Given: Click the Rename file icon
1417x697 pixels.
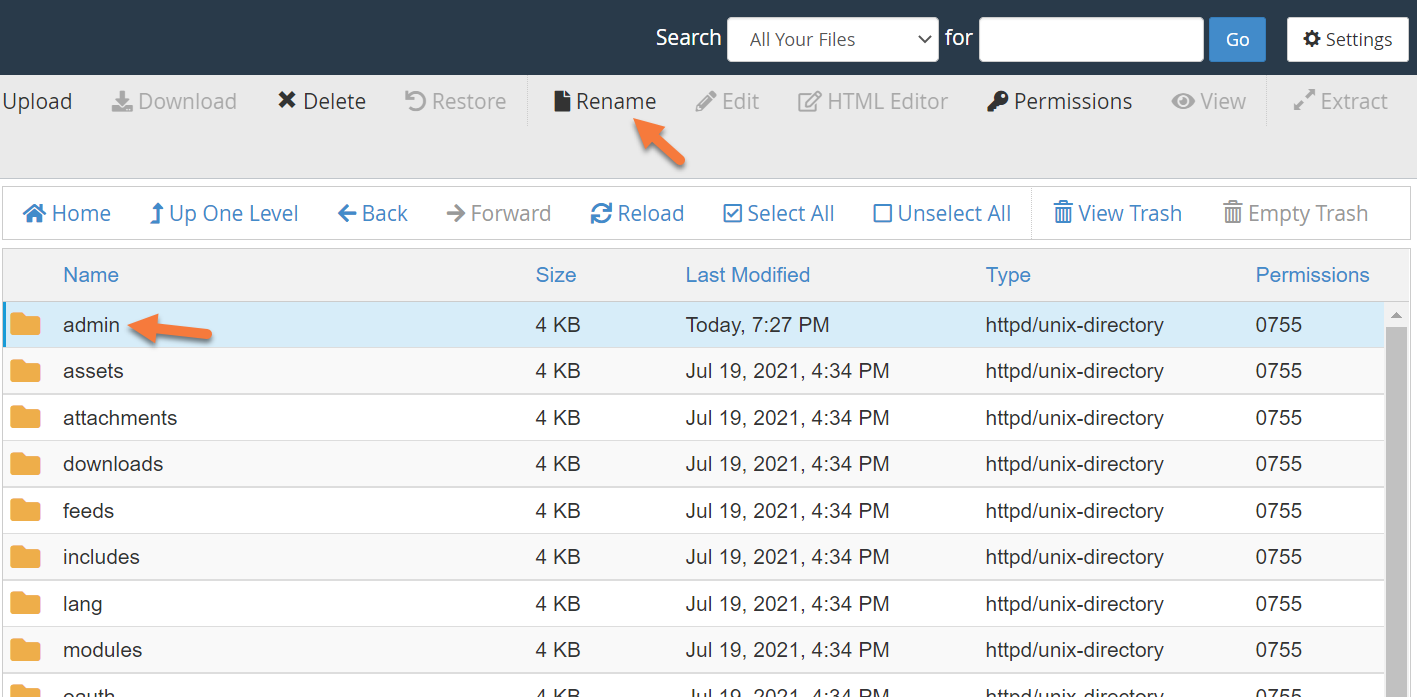Looking at the screenshot, I should [563, 101].
